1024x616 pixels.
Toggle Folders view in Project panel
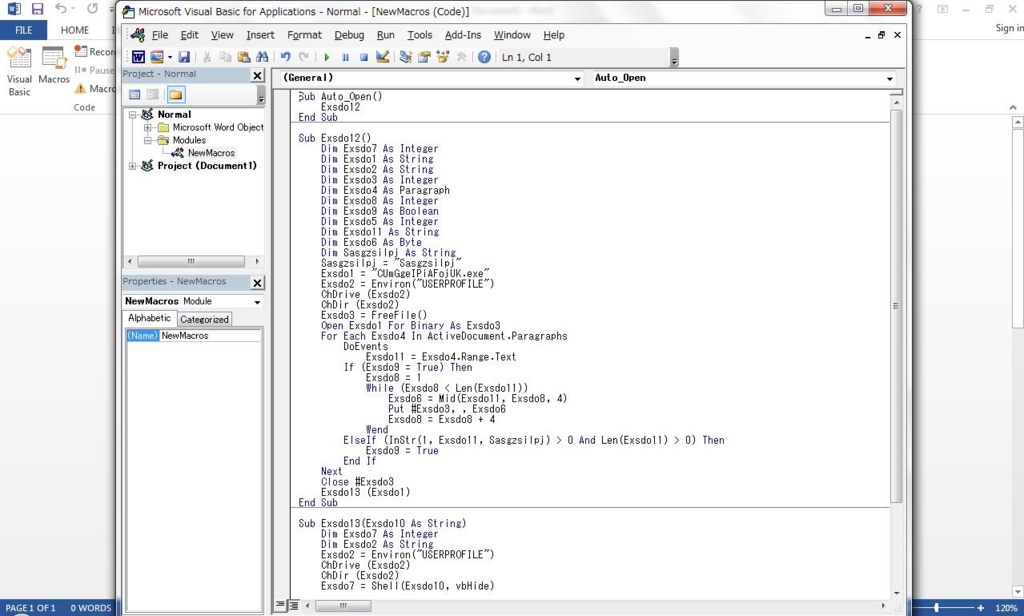176,95
